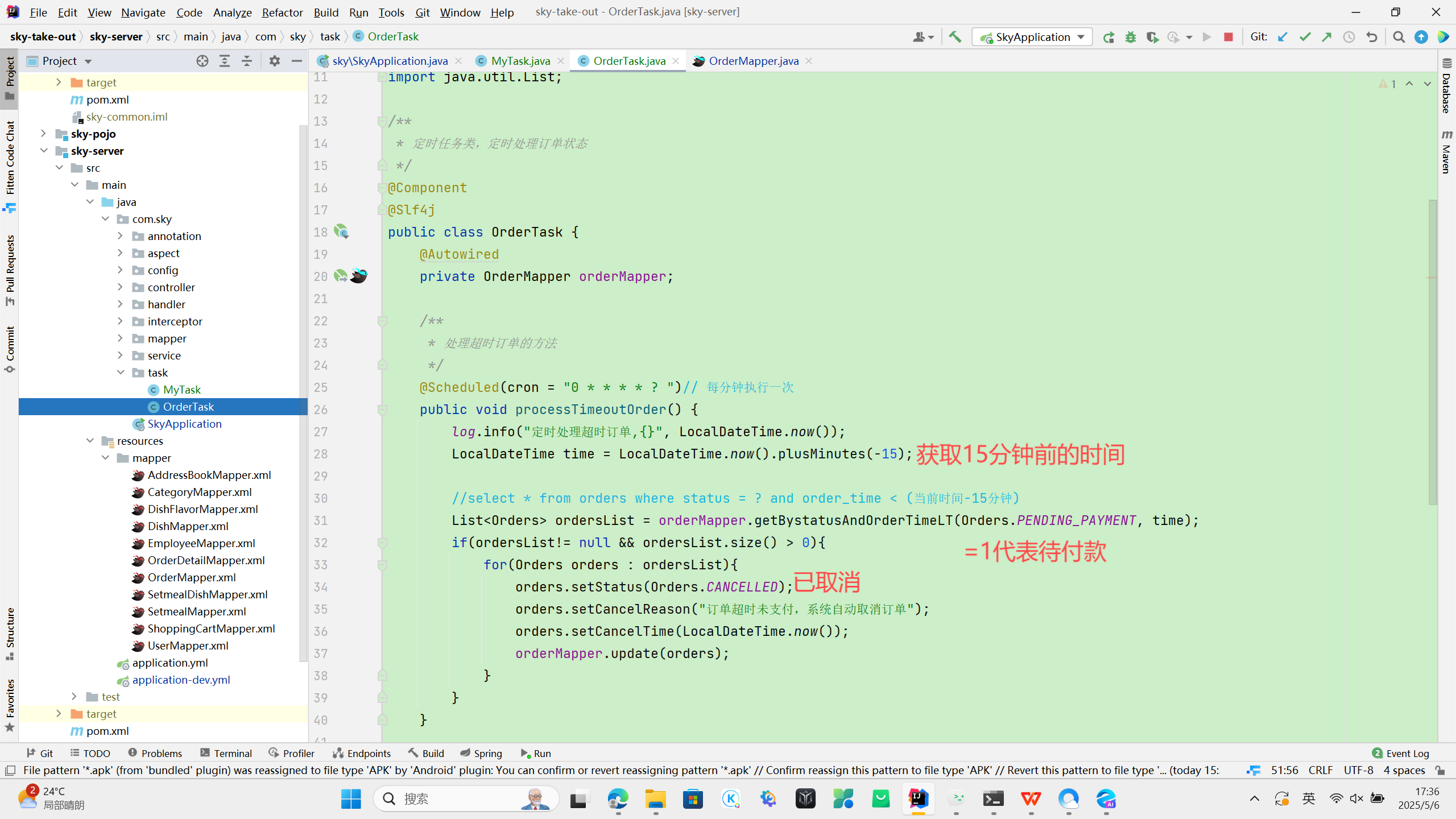Open the SkyApplication run configuration dropdown
Screen dimensions: 1456x819
point(1032,37)
